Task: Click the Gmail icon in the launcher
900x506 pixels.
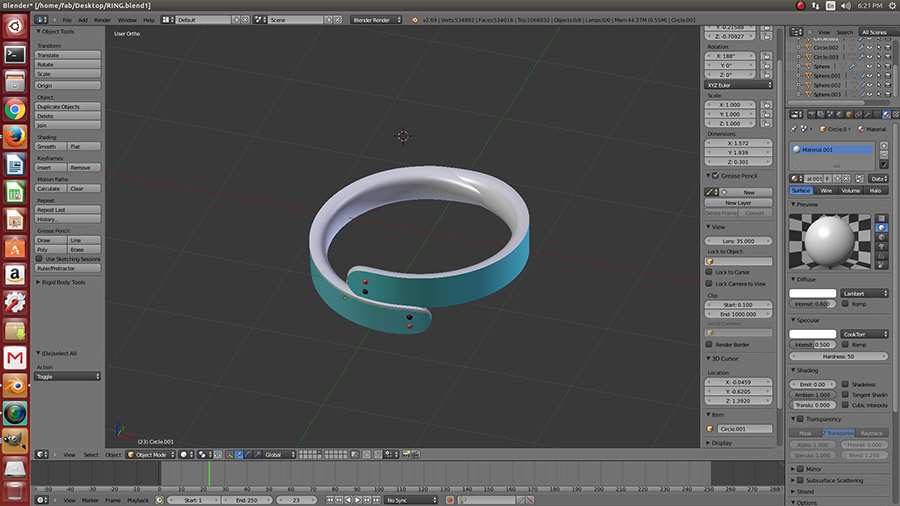Action: pyautogui.click(x=14, y=357)
